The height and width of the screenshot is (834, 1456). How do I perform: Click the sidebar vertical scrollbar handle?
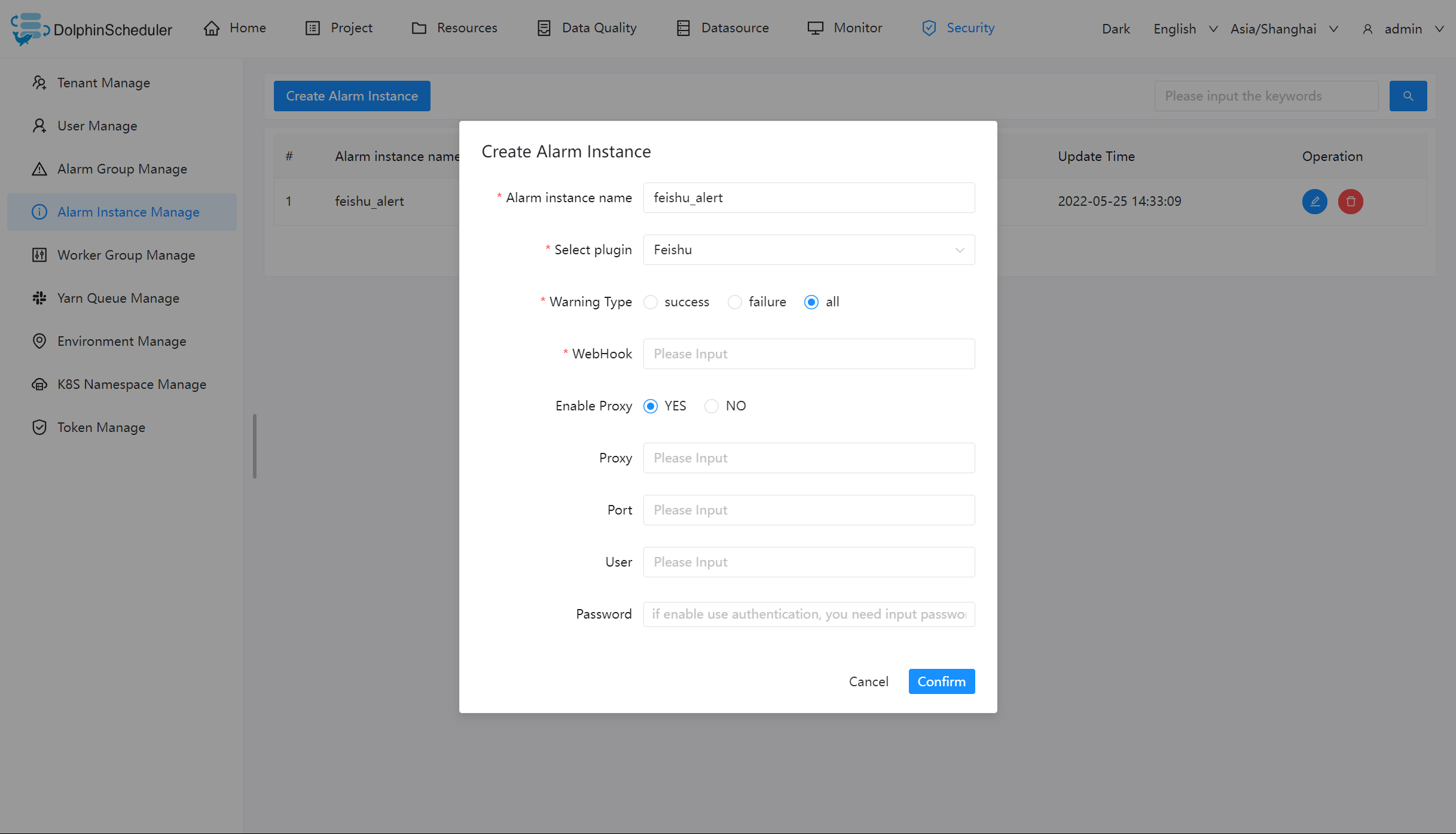point(255,446)
